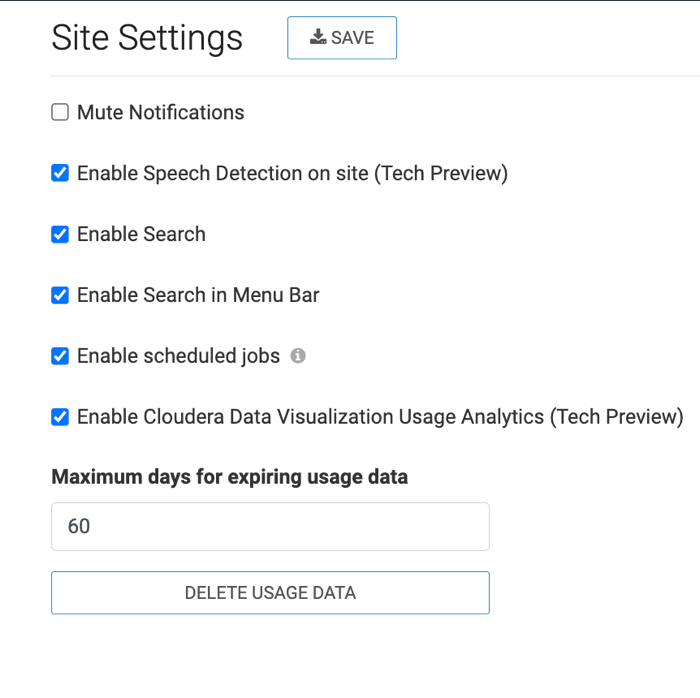
Task: Click the Enable Speech Detection on site label
Action: click(x=292, y=174)
